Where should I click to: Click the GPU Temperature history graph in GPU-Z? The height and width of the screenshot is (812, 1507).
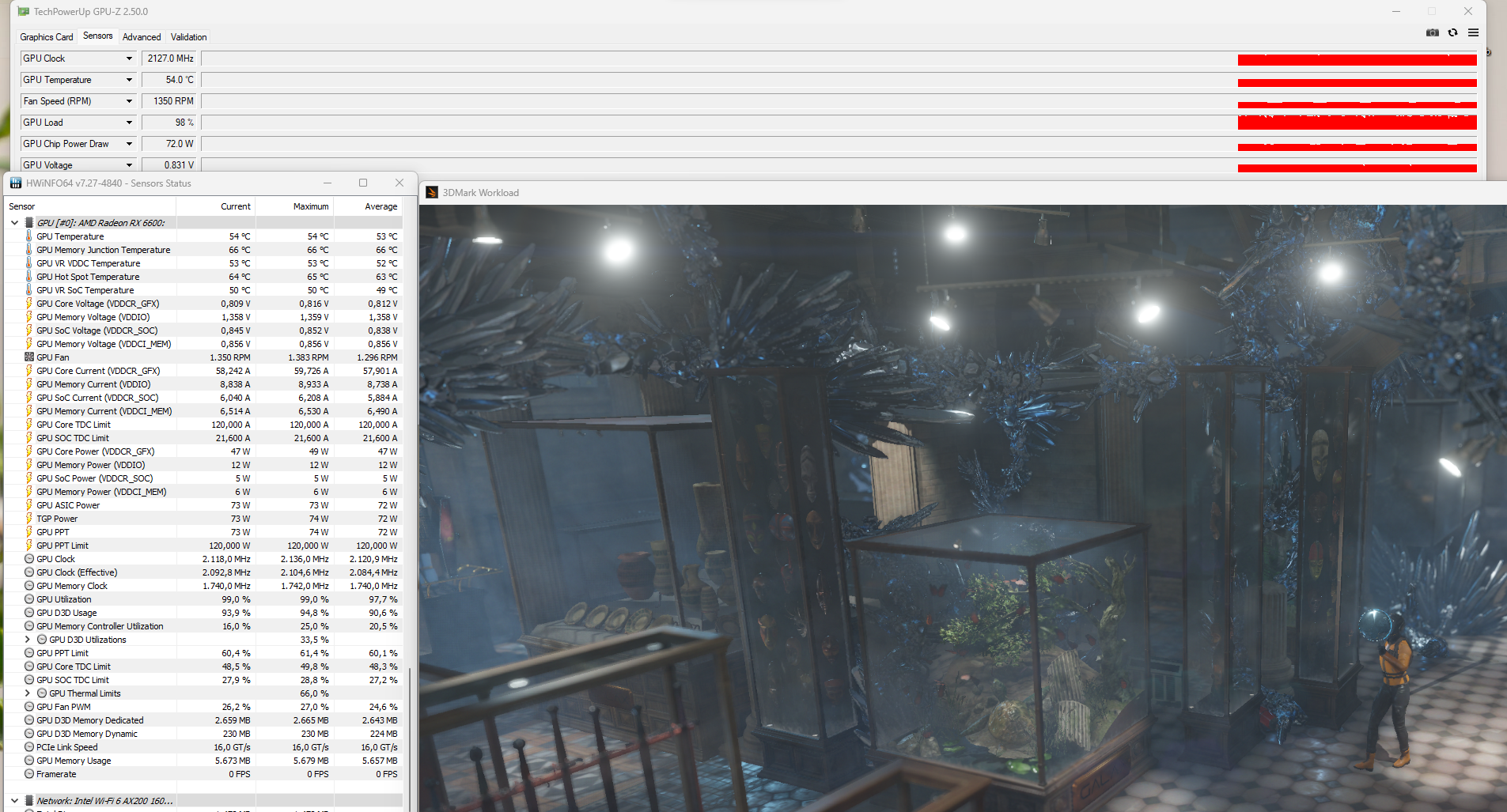tap(839, 80)
